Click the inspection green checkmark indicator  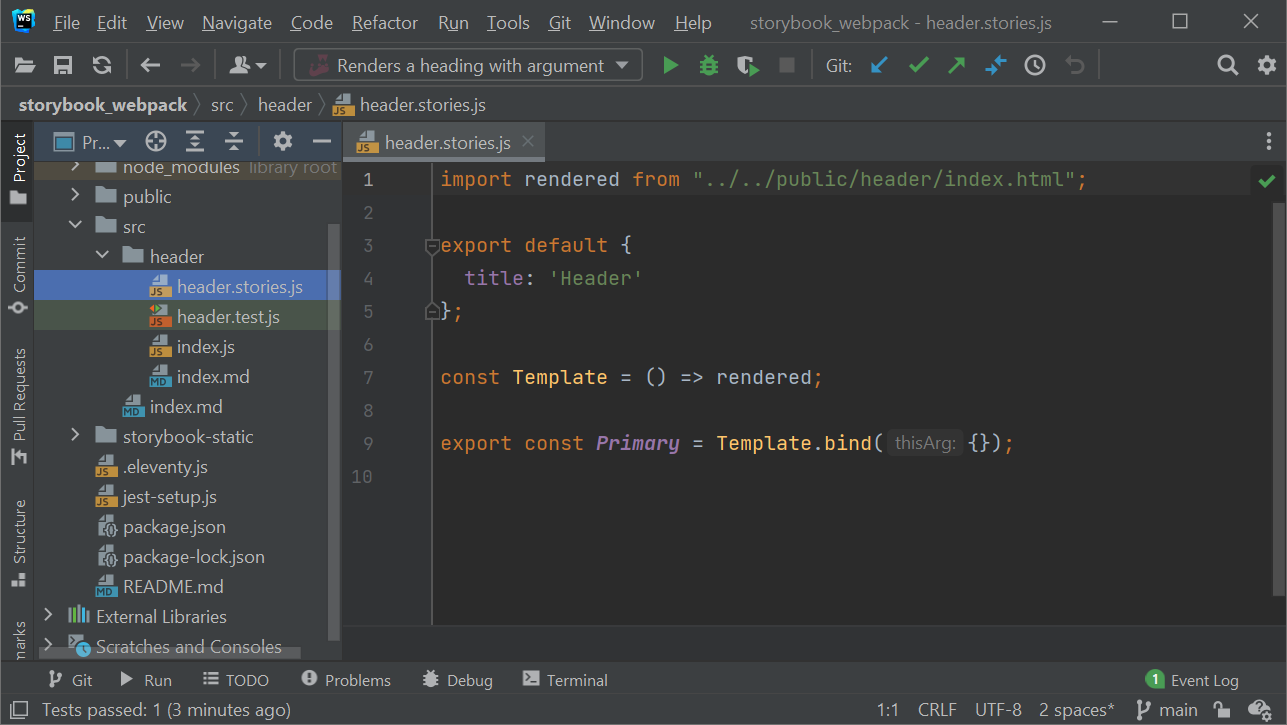(x=1267, y=181)
